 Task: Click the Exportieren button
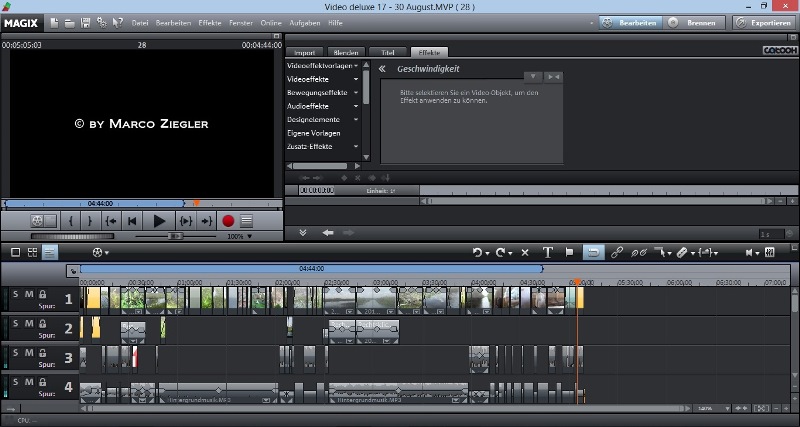(764, 23)
